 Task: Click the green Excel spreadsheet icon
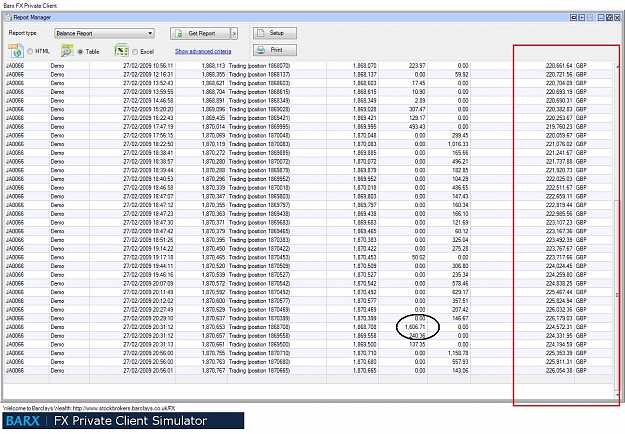pyautogui.click(x=121, y=51)
